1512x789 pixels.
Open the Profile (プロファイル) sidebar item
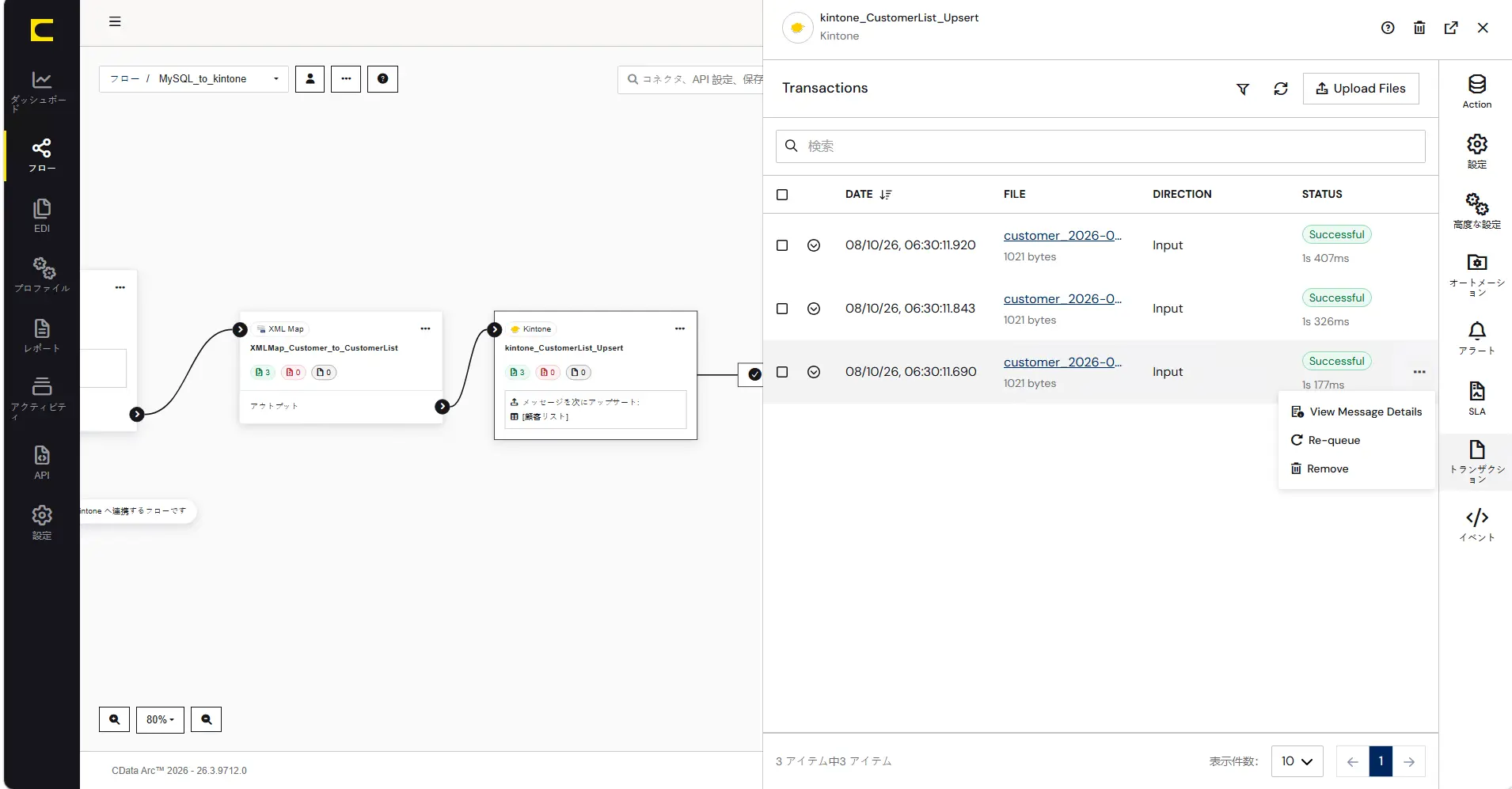(x=41, y=275)
